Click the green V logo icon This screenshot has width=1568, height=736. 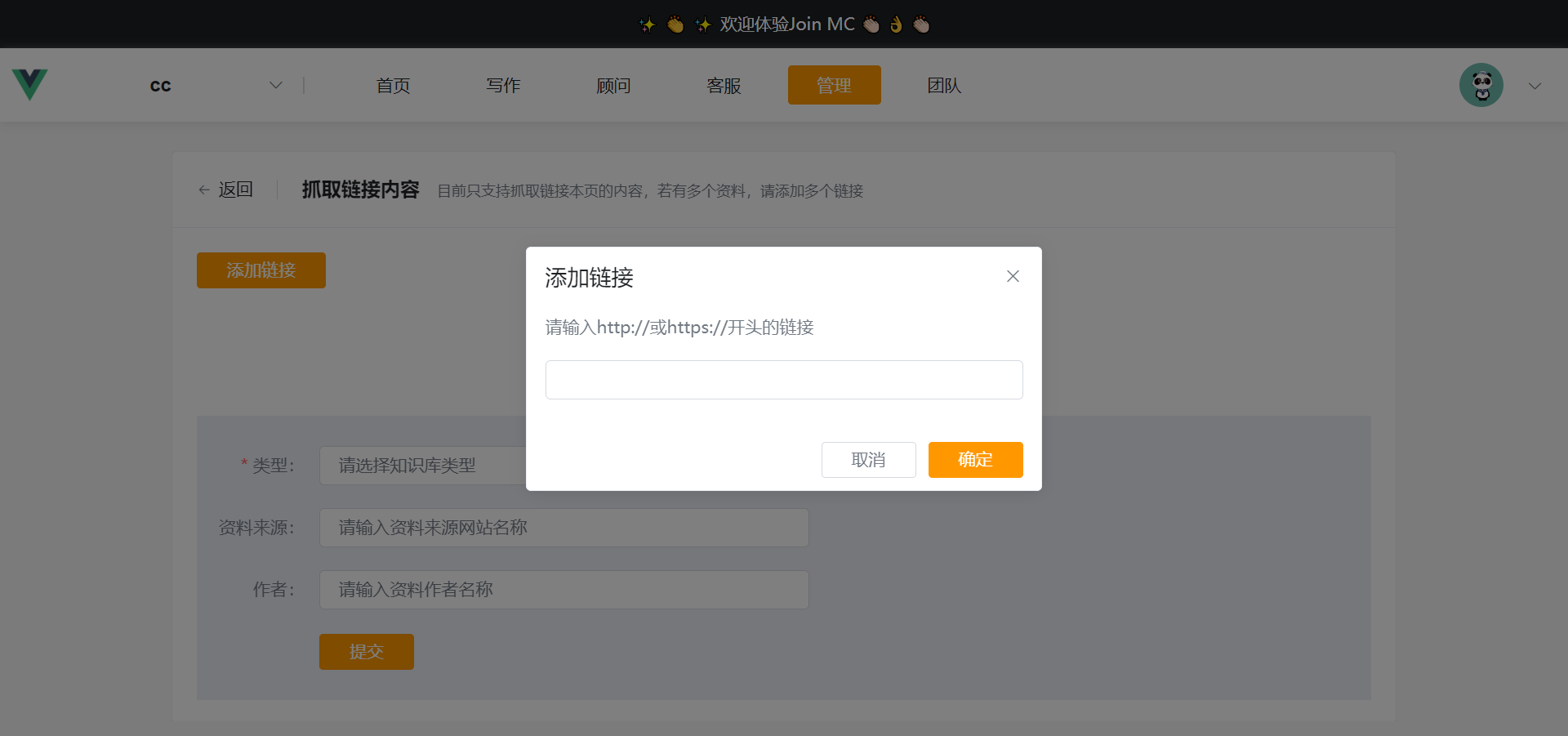[29, 85]
